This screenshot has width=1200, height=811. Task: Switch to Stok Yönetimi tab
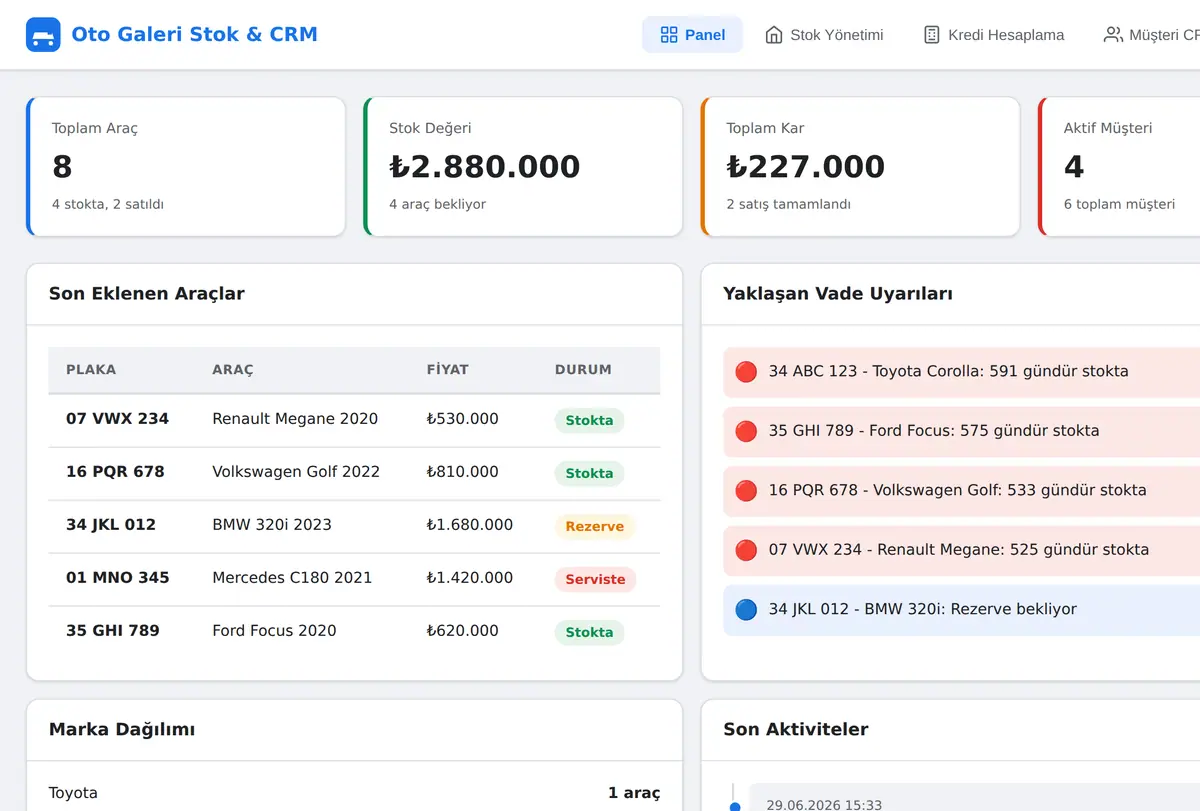coord(824,35)
